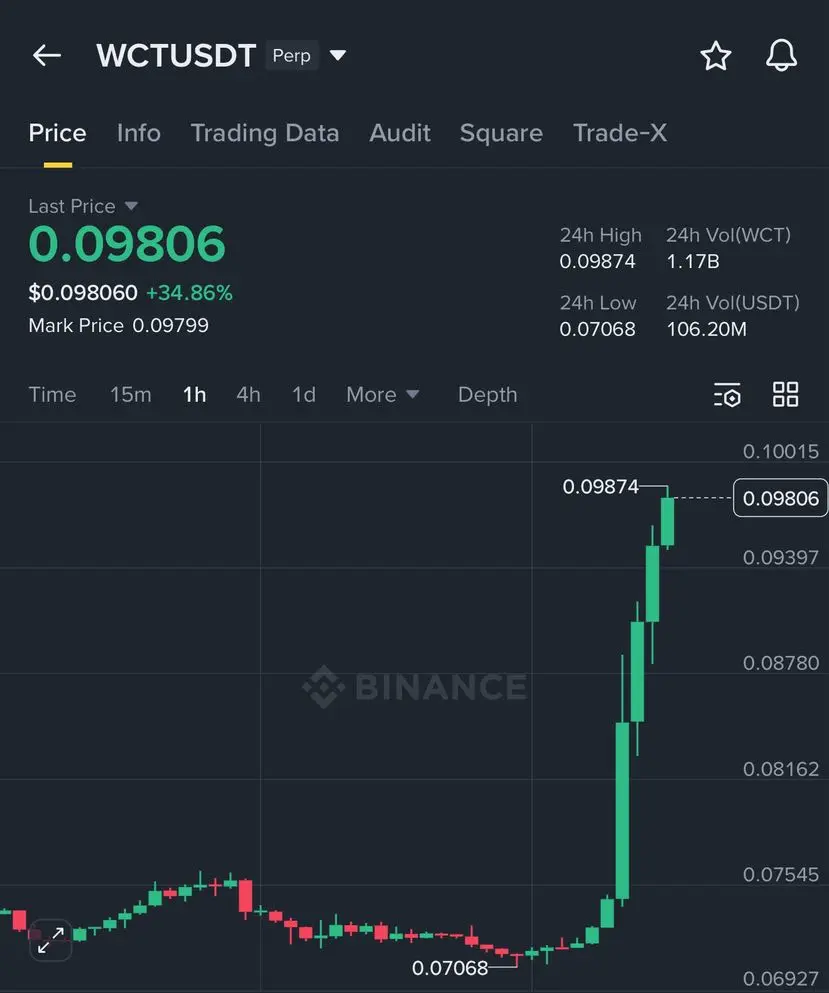Open the Trade-X tab
The width and height of the screenshot is (829, 993).
coord(619,133)
